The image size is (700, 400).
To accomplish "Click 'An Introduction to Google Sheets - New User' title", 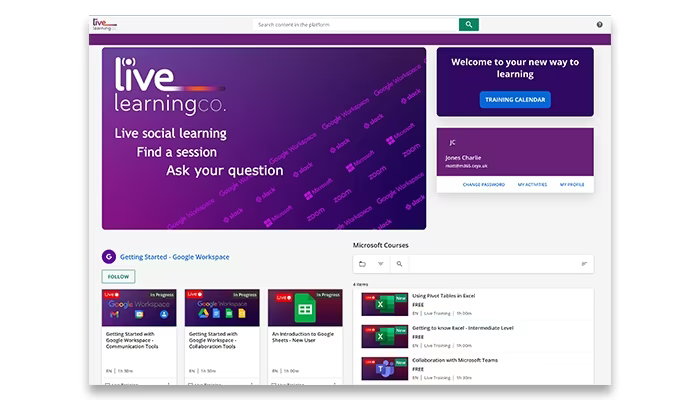I will [303, 337].
